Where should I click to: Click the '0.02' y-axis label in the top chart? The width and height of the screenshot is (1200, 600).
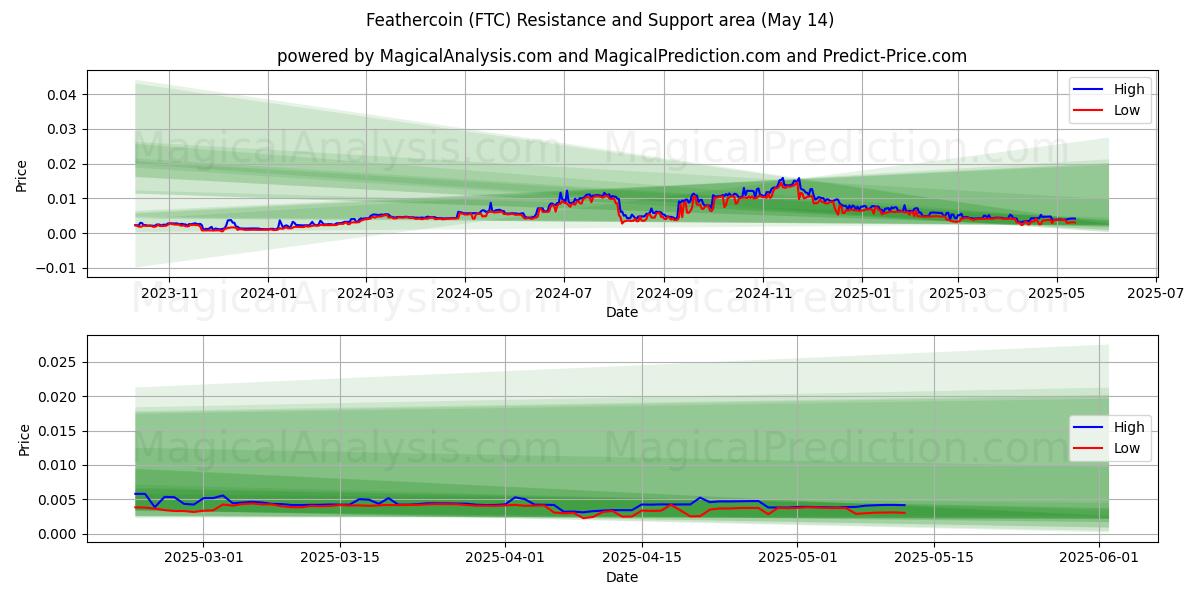pos(64,164)
